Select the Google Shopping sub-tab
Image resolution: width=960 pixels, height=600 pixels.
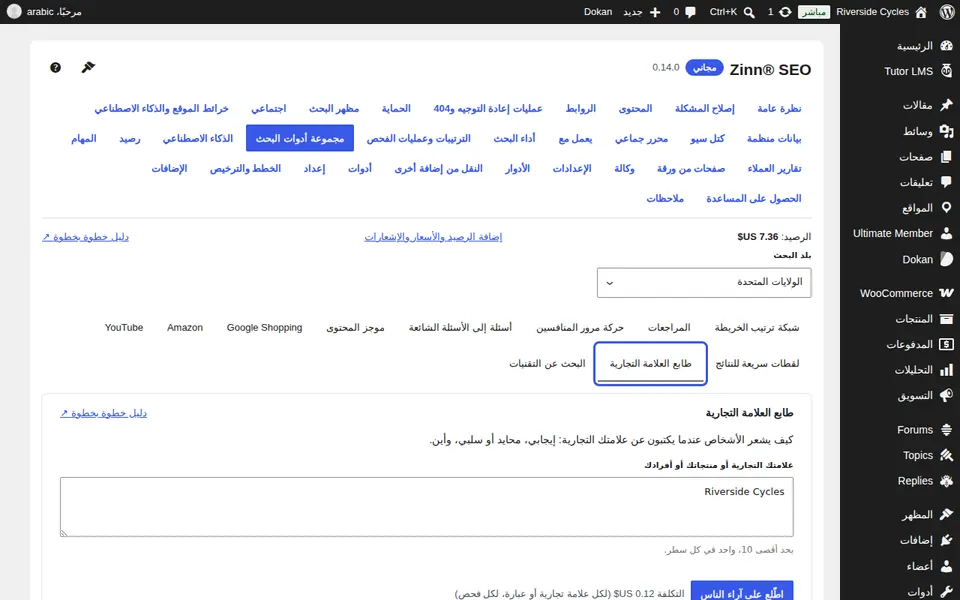[264, 328]
